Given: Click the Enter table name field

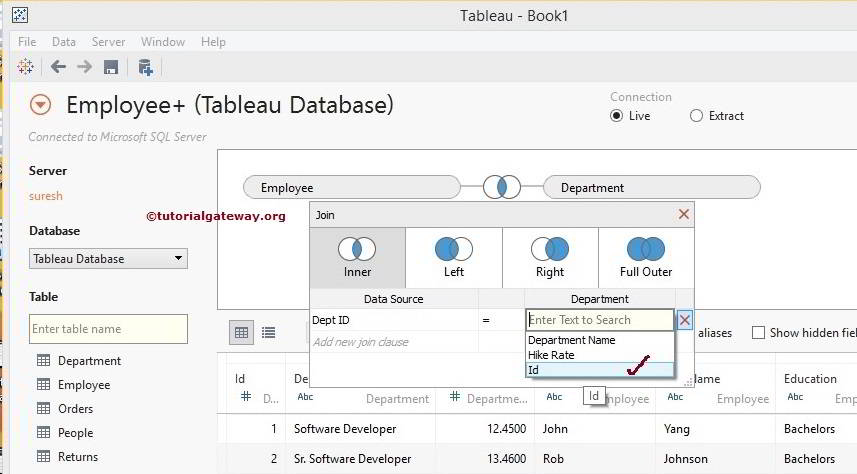Looking at the screenshot, I should [108, 329].
